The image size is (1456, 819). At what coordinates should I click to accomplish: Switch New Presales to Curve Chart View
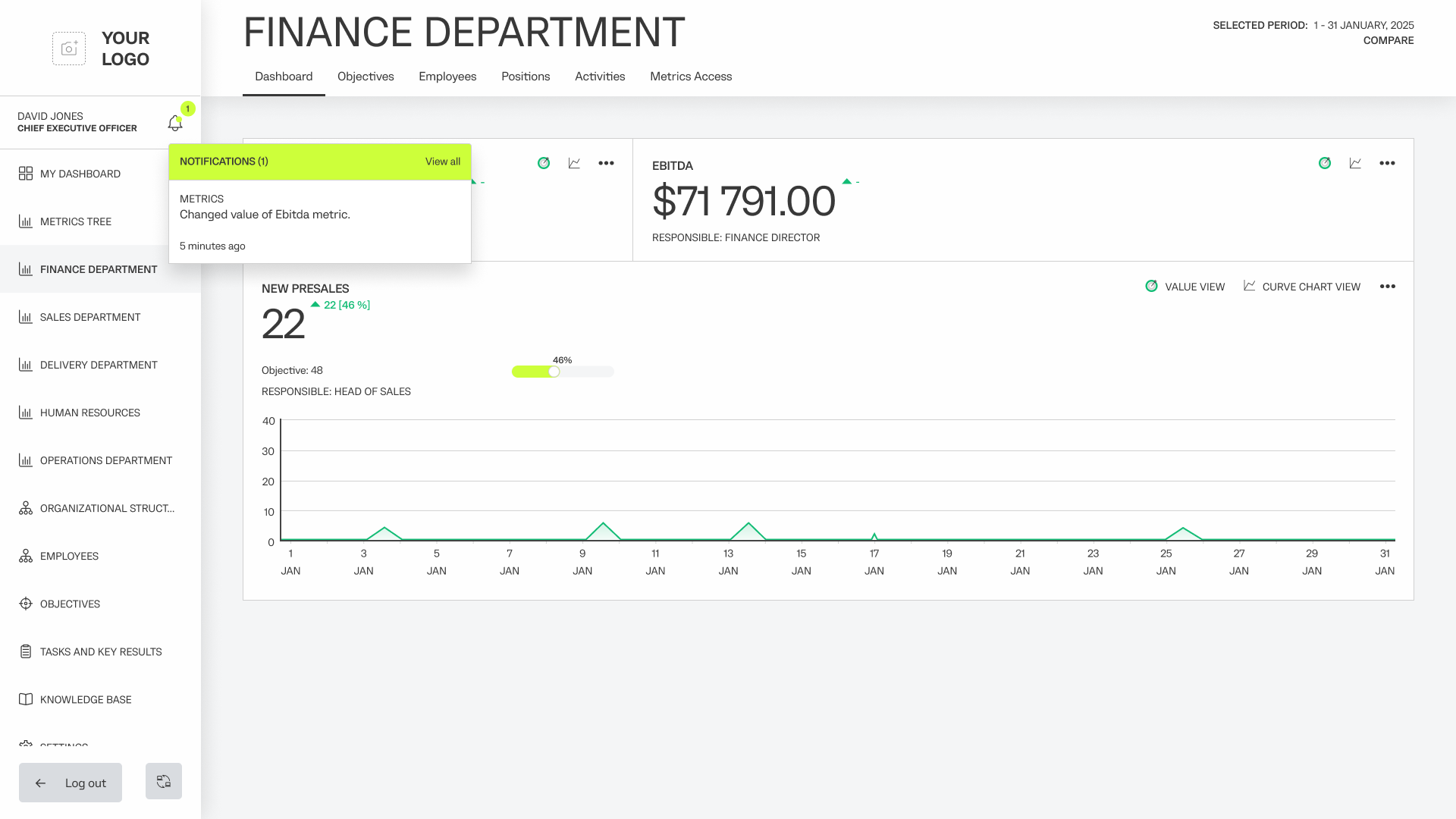point(1302,287)
